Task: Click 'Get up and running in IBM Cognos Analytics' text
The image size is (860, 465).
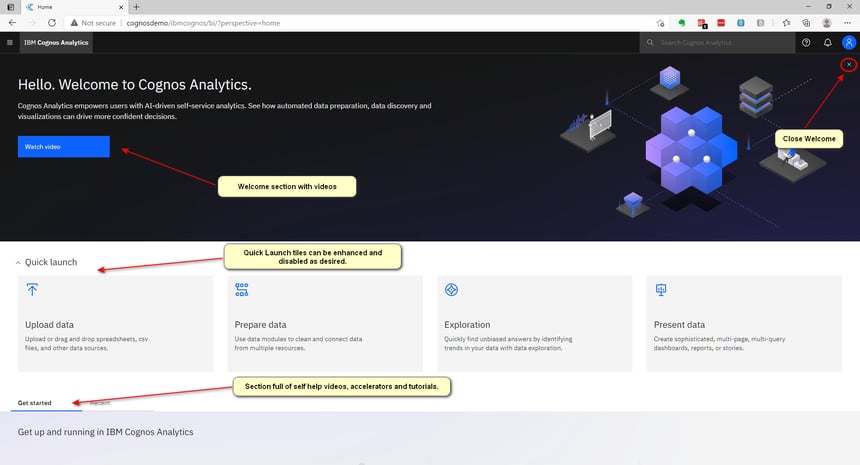Action: click(x=105, y=432)
